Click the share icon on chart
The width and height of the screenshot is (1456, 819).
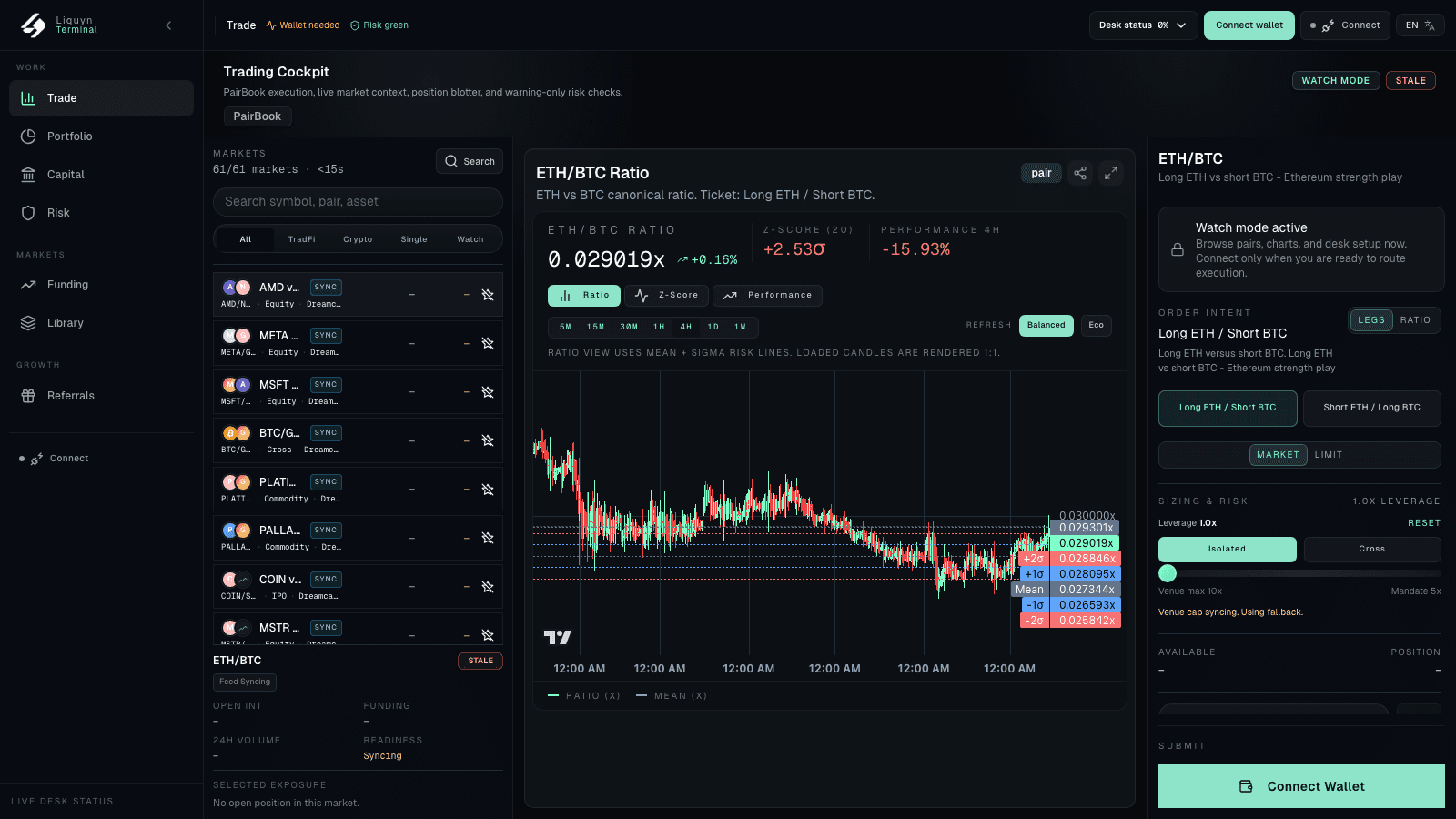[x=1080, y=173]
